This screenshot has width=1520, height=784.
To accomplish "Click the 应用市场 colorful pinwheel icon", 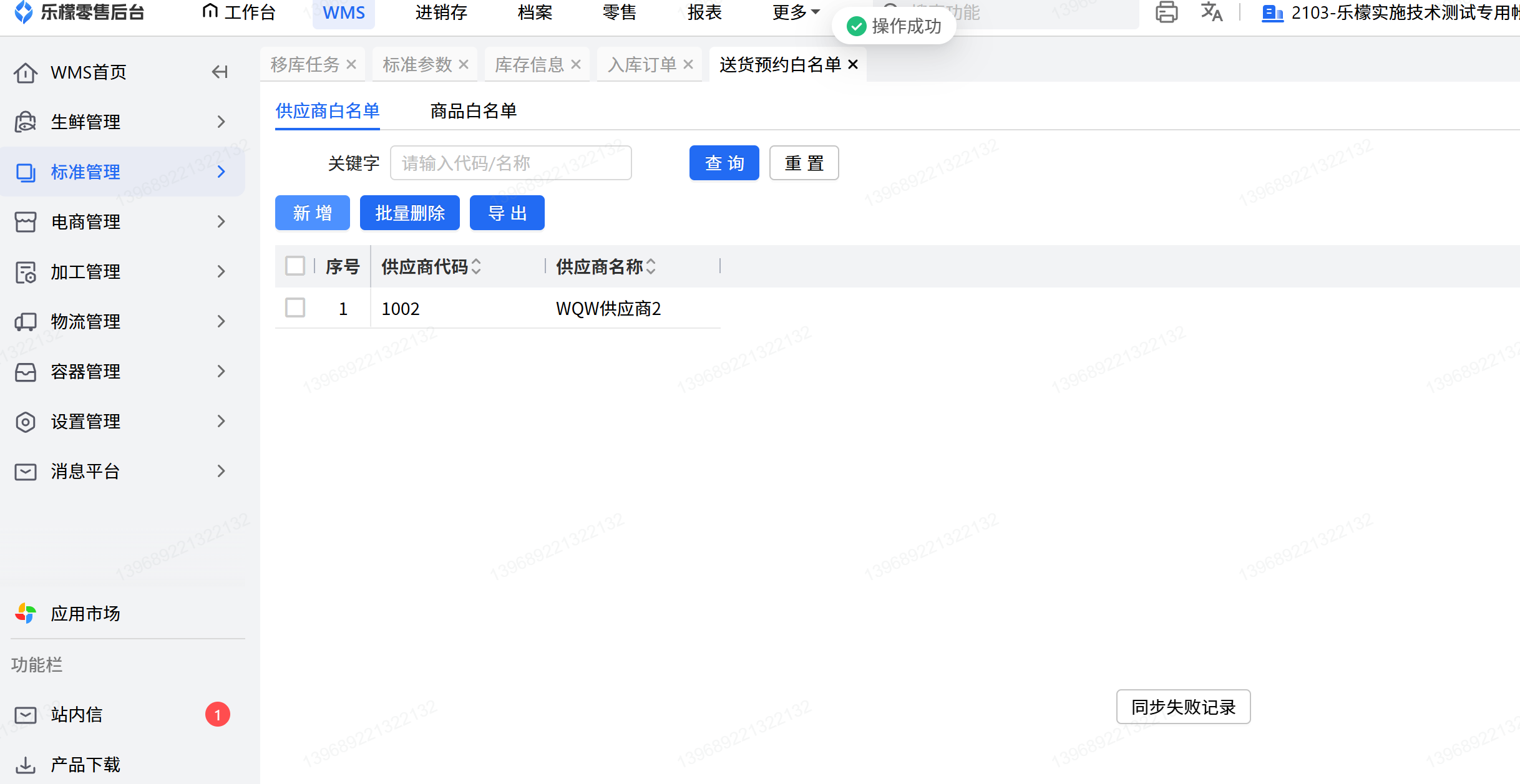I will [26, 614].
